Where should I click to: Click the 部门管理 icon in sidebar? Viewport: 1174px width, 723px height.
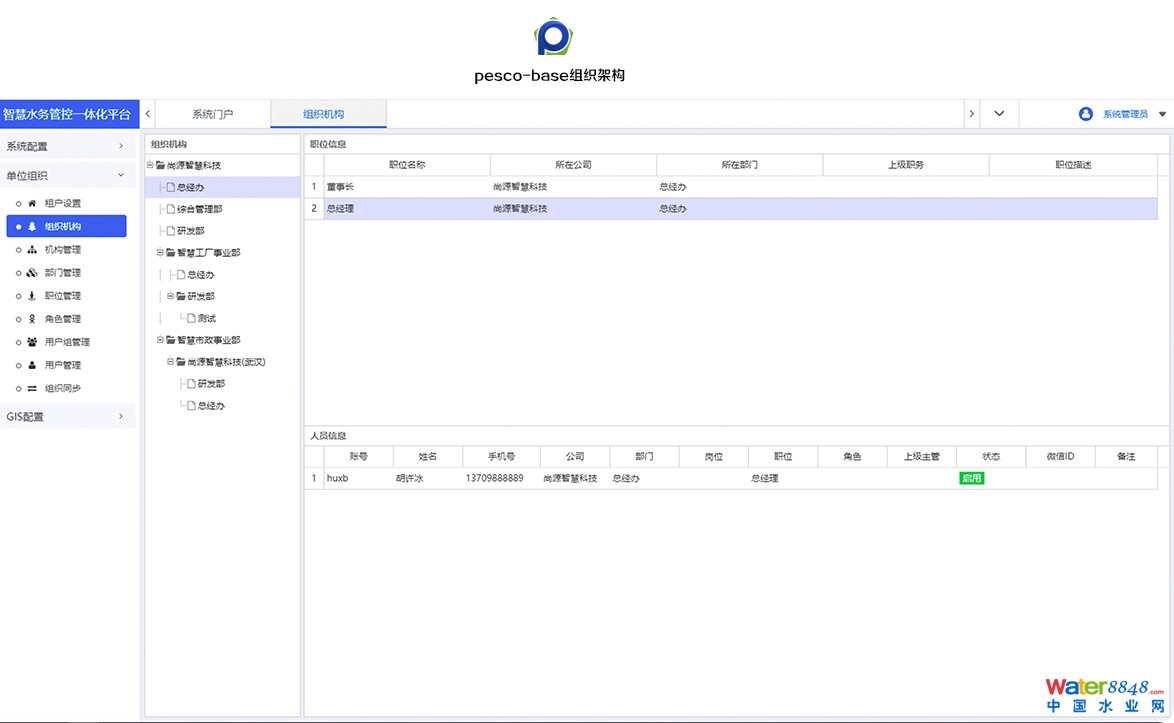click(32, 273)
